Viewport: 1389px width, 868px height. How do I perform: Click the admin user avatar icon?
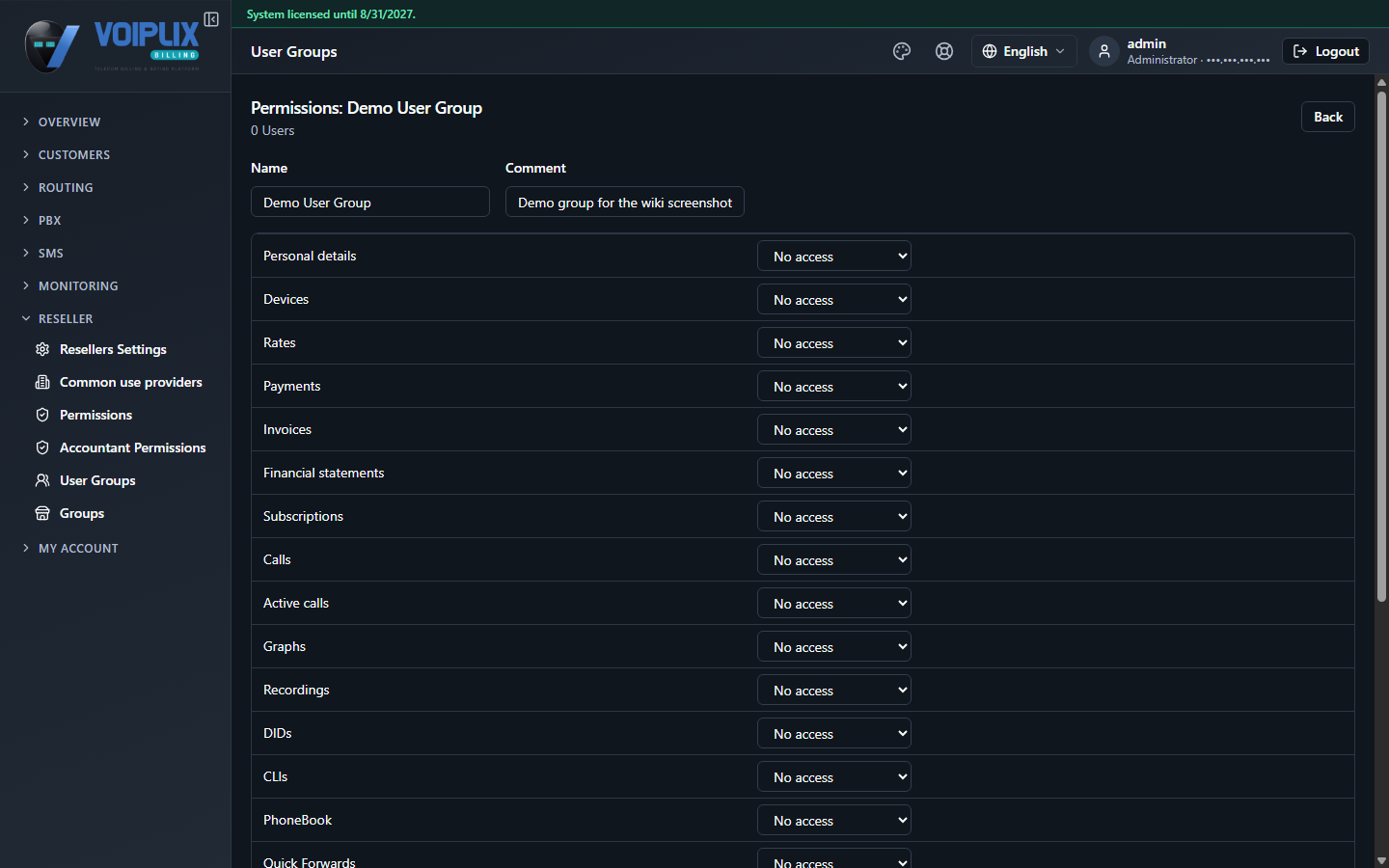tap(1104, 51)
